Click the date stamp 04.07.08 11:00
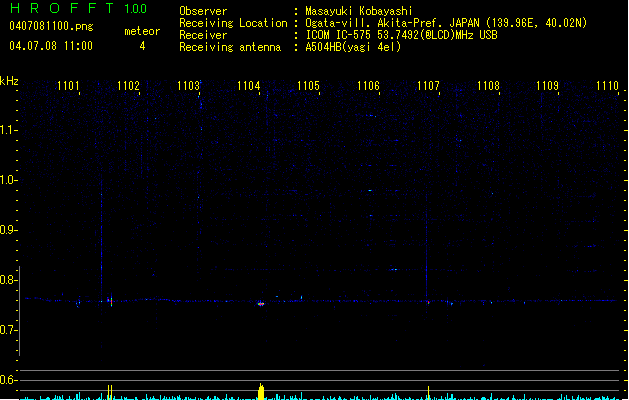This screenshot has height=400, width=629. pos(51,46)
